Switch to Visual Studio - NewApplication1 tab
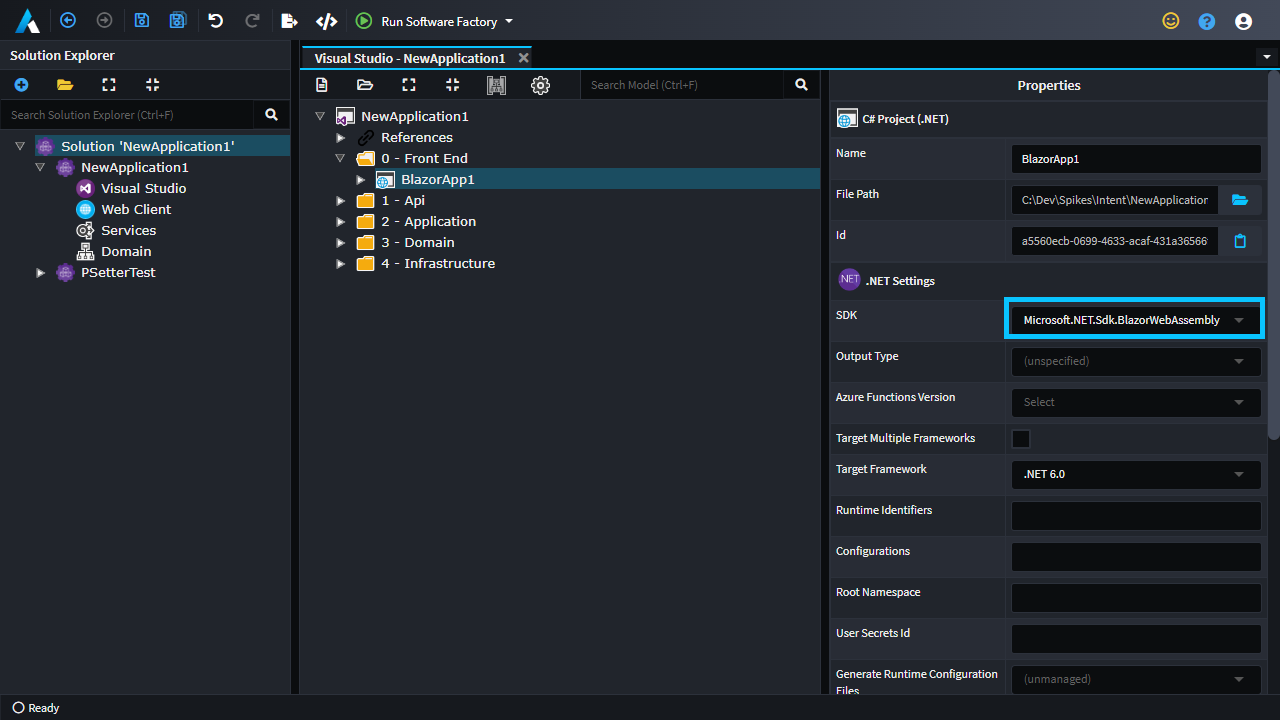1280x720 pixels. pyautogui.click(x=409, y=58)
